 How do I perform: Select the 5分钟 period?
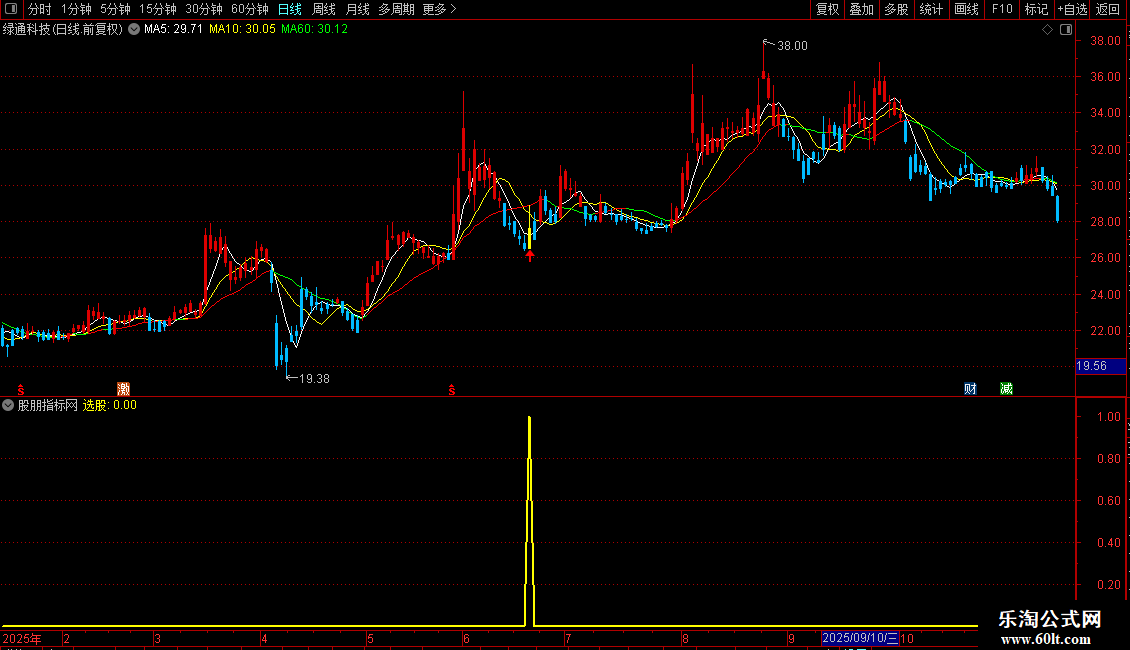tap(115, 9)
